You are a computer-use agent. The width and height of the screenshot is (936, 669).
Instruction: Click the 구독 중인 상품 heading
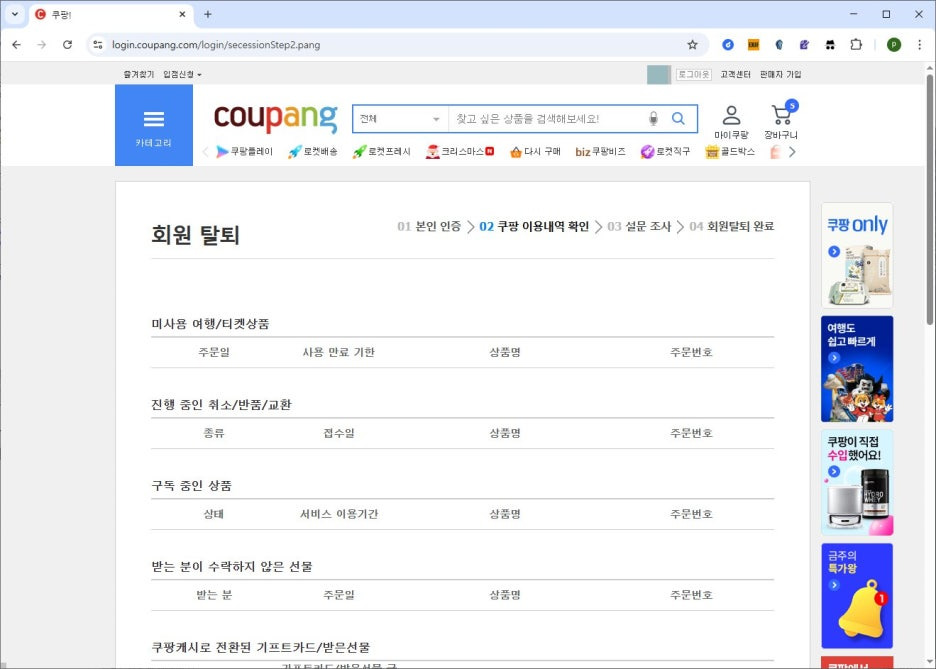[x=192, y=485]
